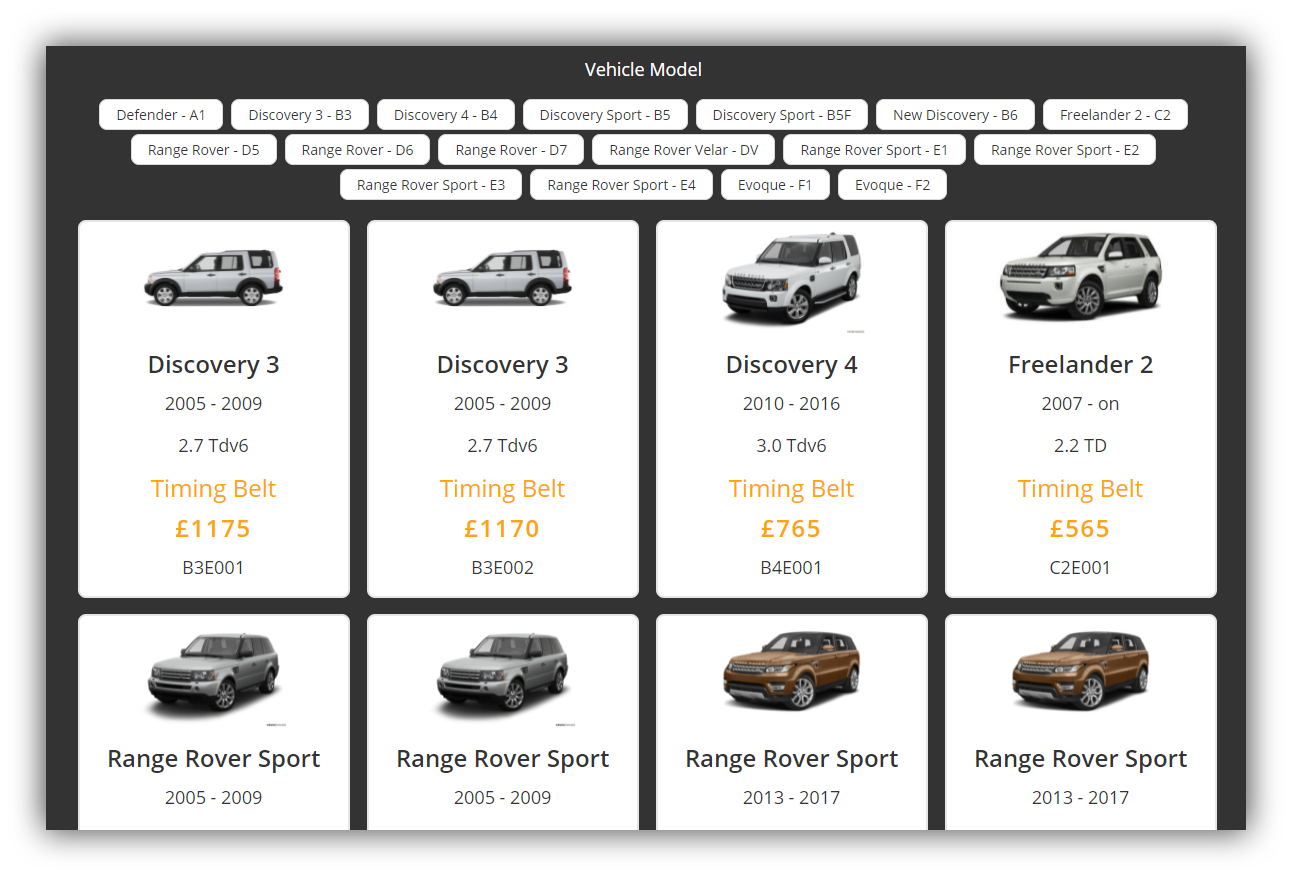Filter by Discovery 3 - B3
Image resolution: width=1292 pixels, height=876 pixels.
click(300, 115)
